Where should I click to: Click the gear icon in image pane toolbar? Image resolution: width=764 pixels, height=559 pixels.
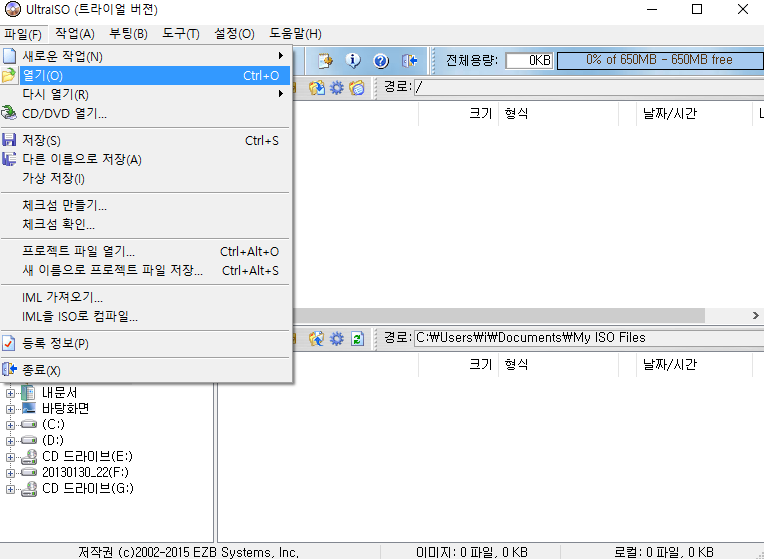337,88
